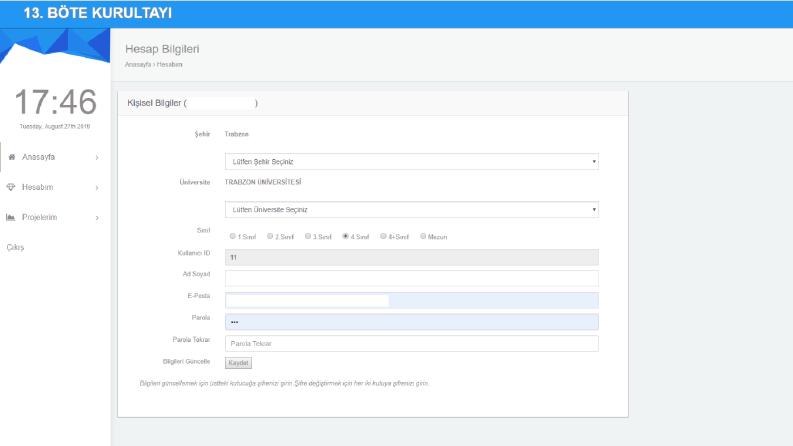793x446 pixels.
Task: Click the Sınıf field label
Action: [203, 230]
